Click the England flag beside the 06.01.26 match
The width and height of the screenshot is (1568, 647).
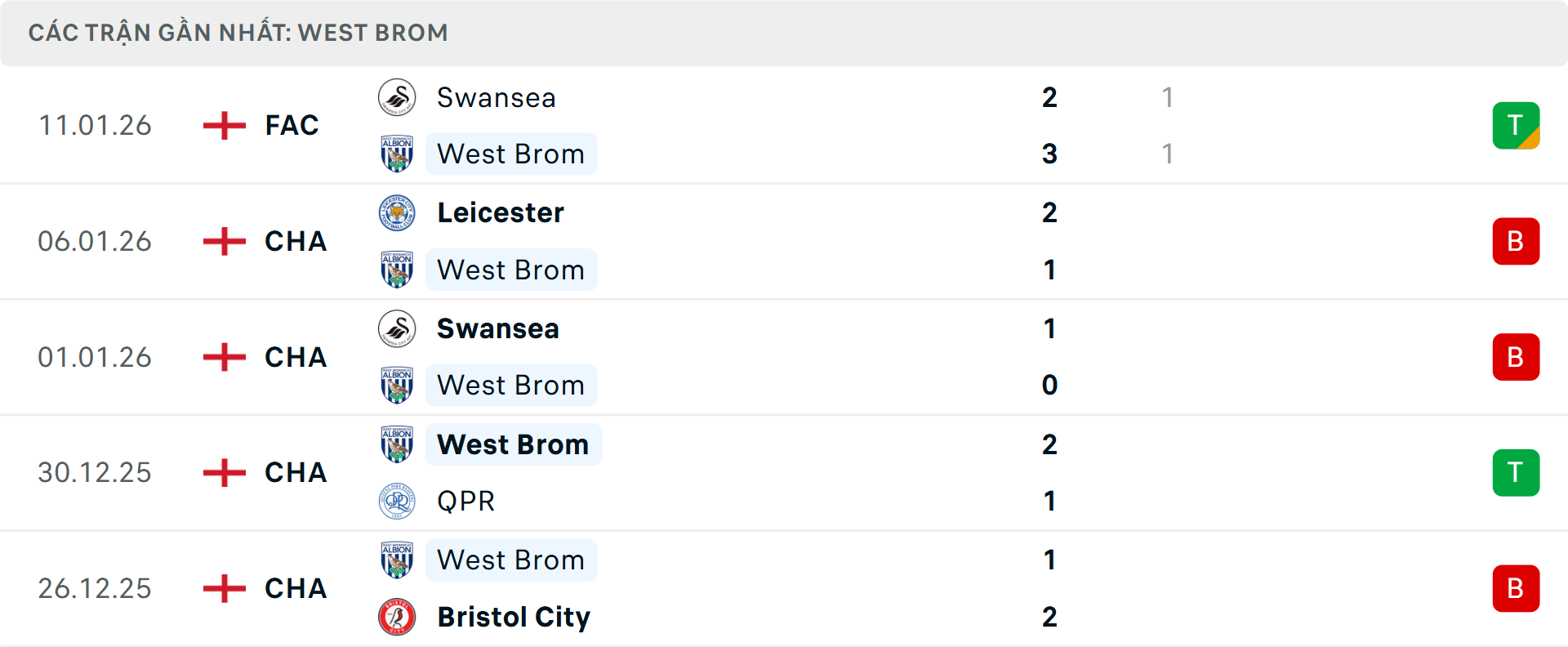[223, 241]
